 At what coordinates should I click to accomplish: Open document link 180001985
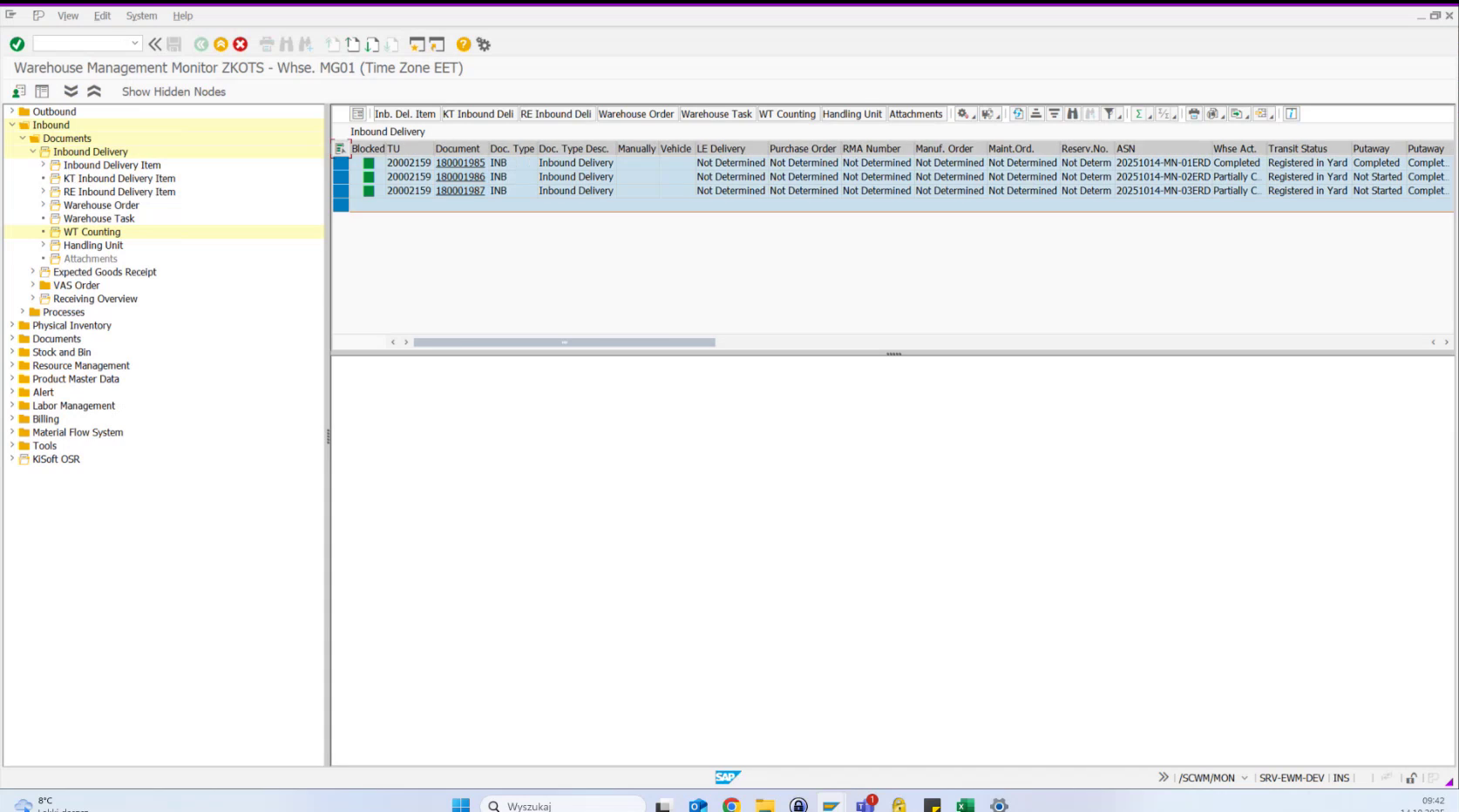(x=460, y=162)
